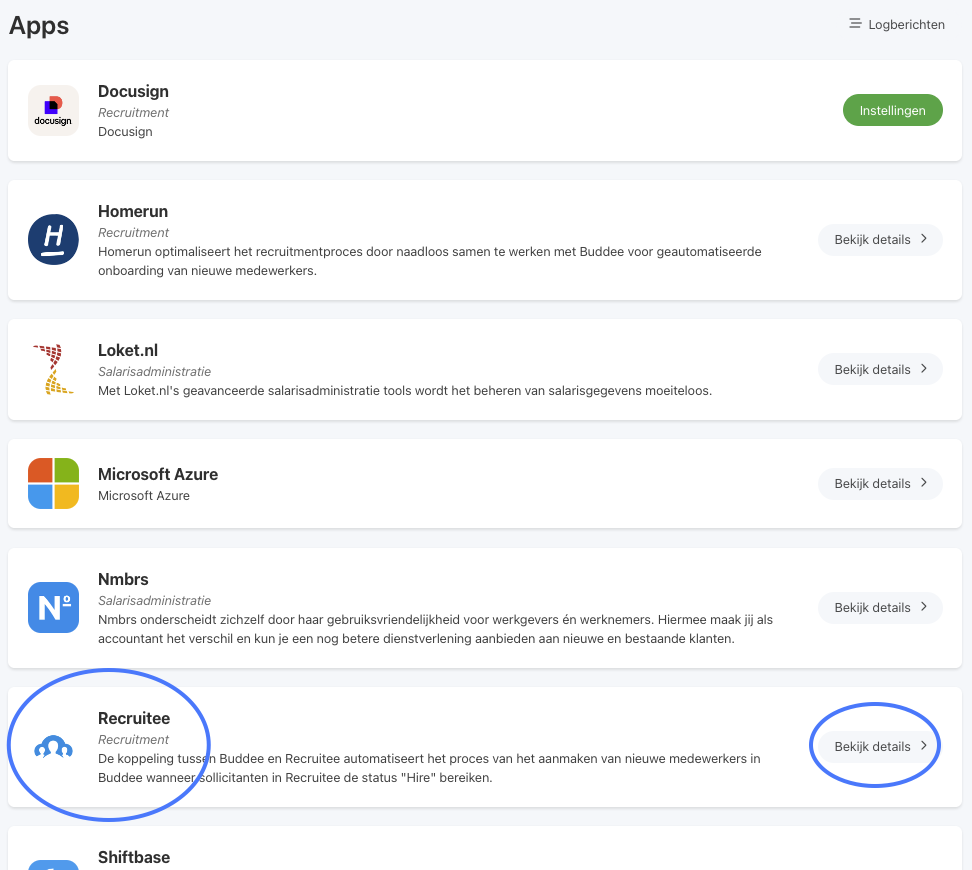Image resolution: width=972 pixels, height=870 pixels.
Task: View details for Homerun
Action: pyautogui.click(x=880, y=239)
